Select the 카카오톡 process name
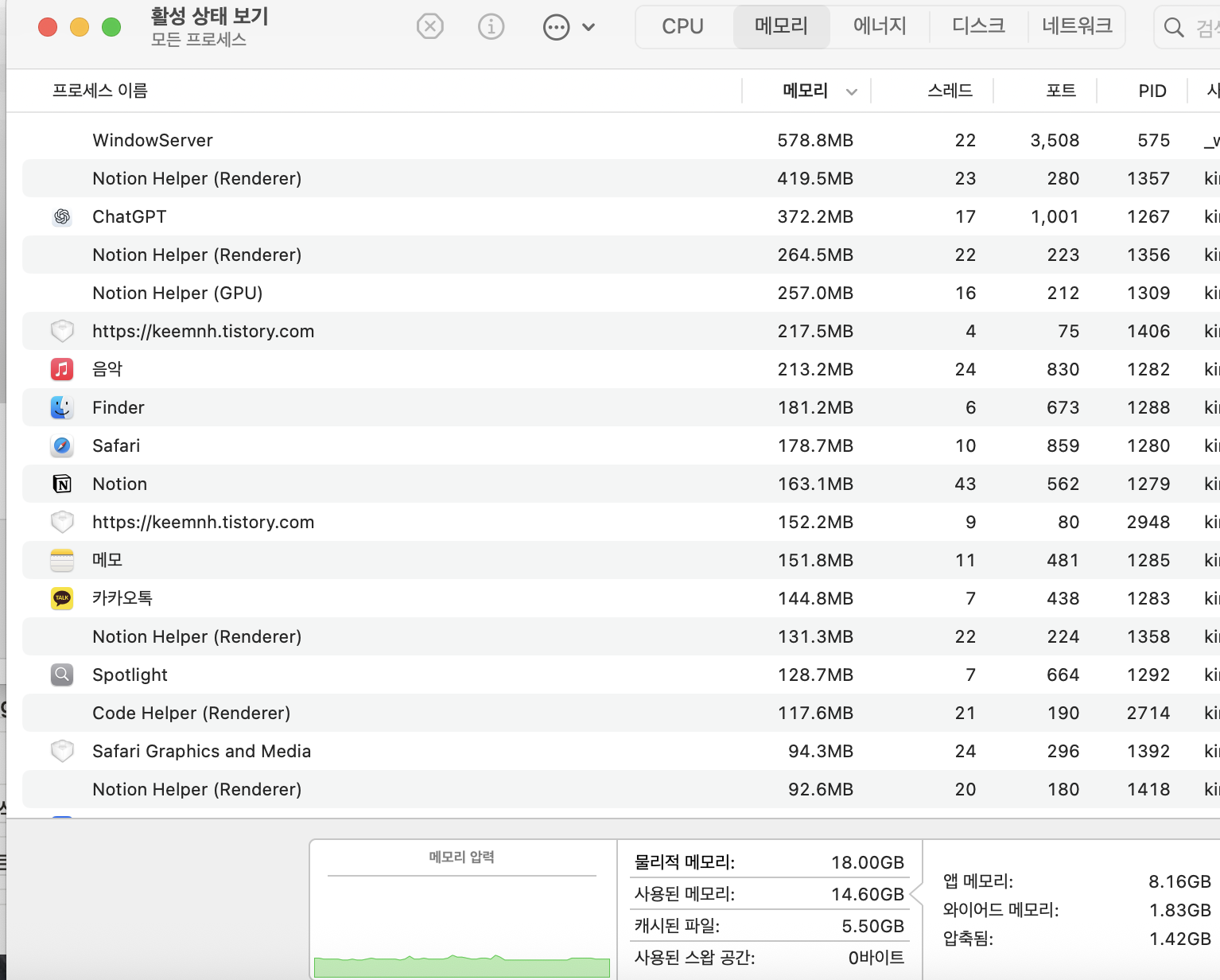The image size is (1220, 980). (x=122, y=598)
